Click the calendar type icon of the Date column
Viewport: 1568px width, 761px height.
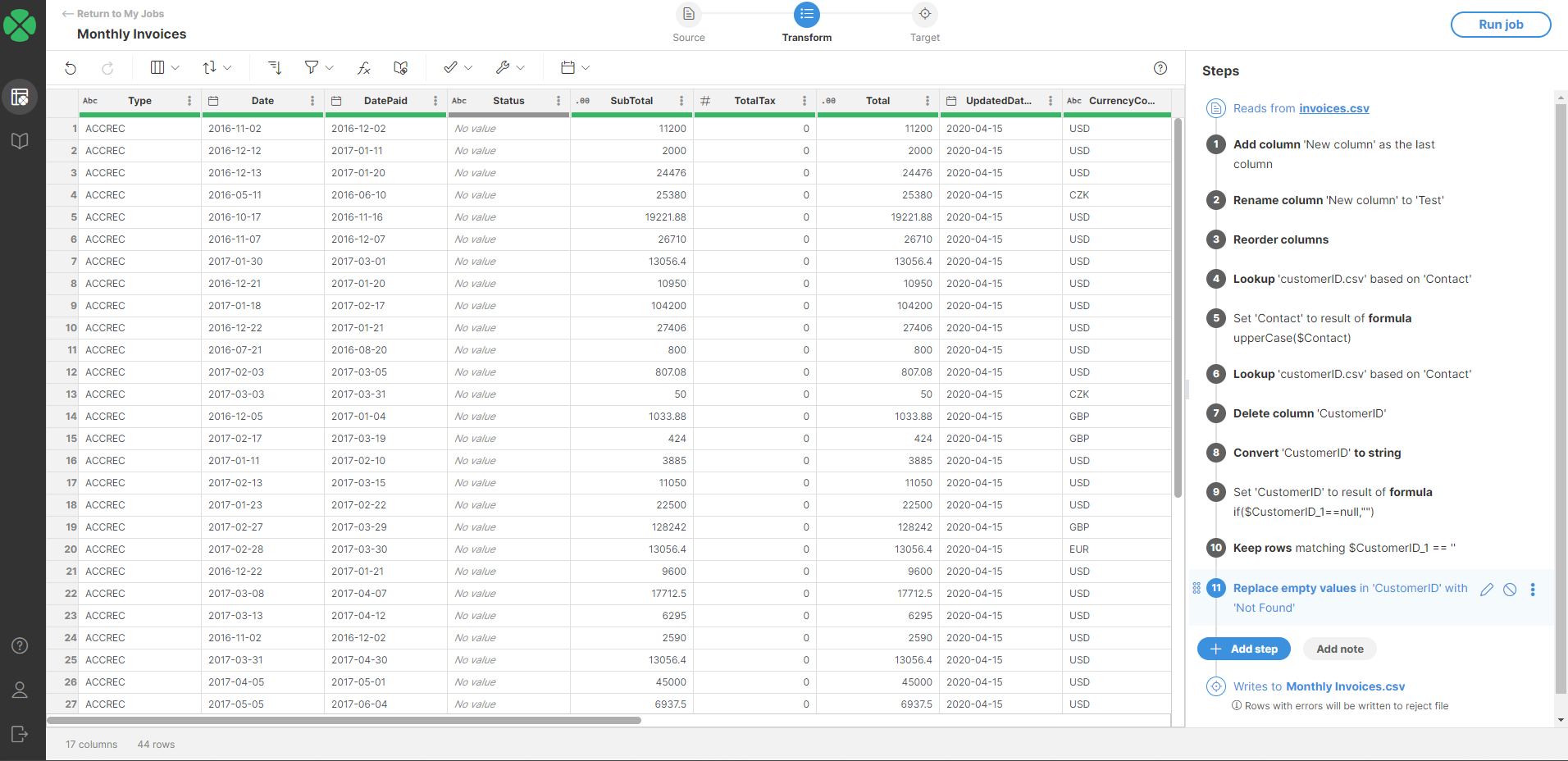(213, 101)
